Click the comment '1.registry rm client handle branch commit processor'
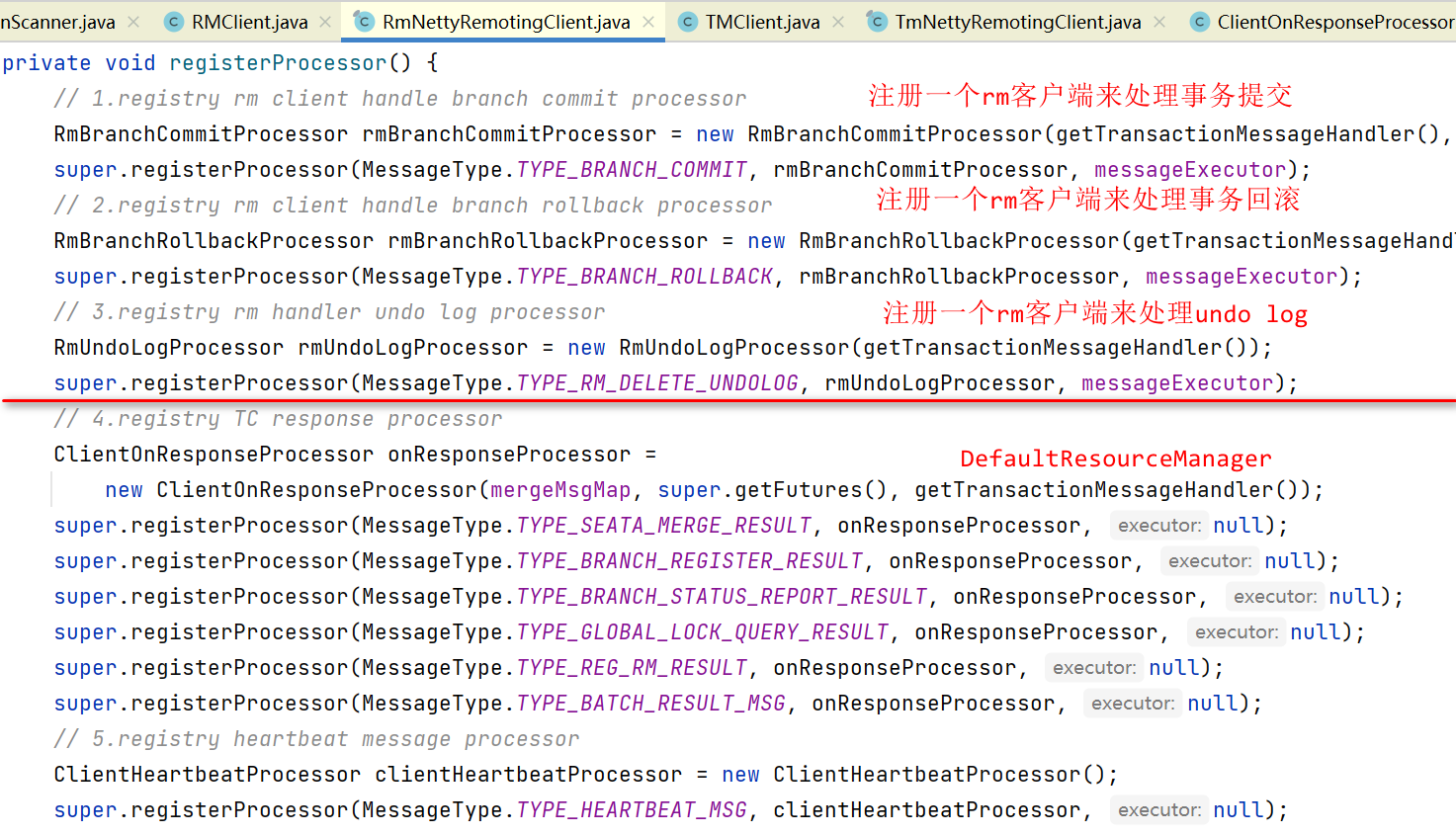 tap(400, 99)
